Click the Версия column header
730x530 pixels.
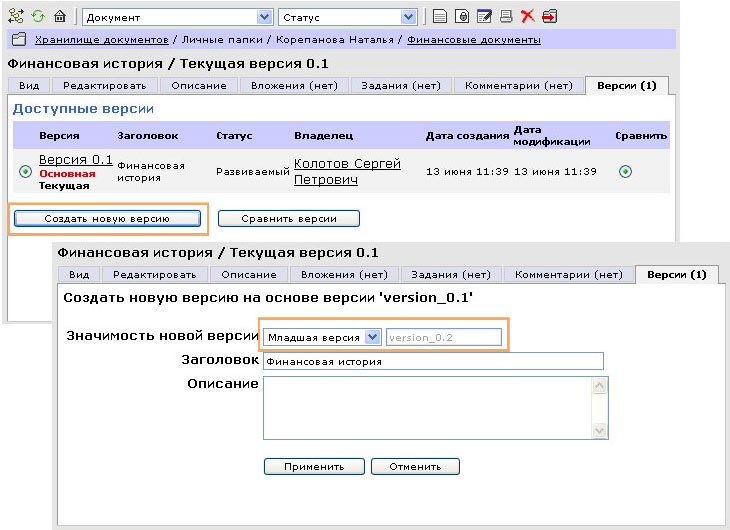[x=59, y=136]
